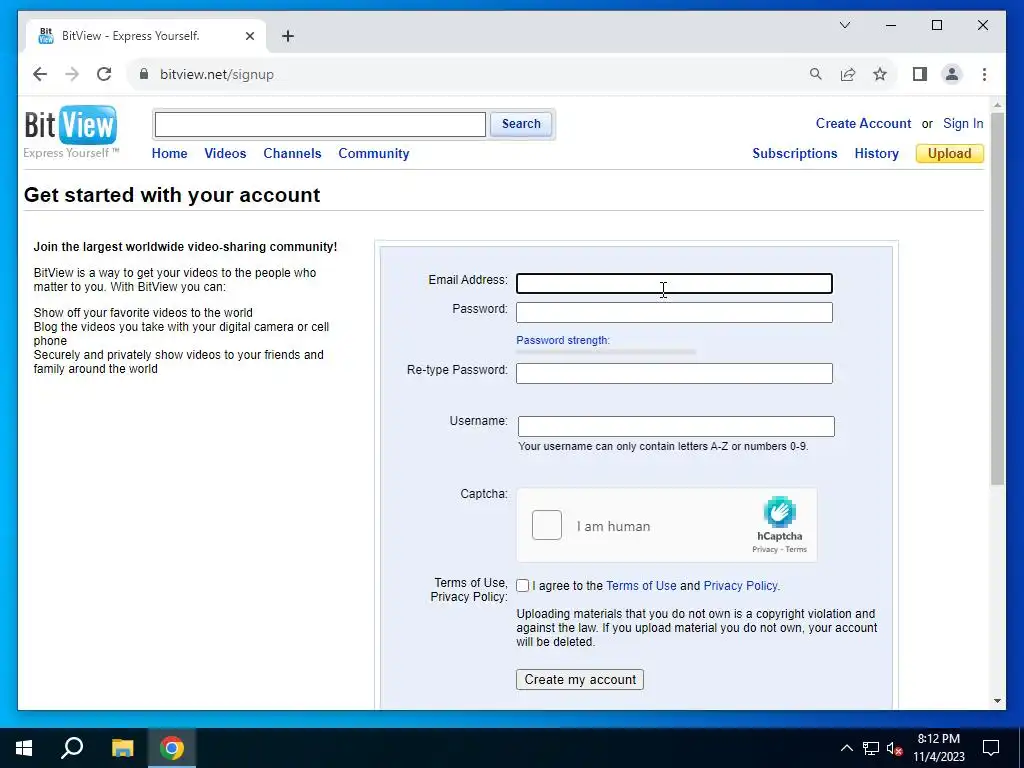Focus the site search text box

(320, 124)
